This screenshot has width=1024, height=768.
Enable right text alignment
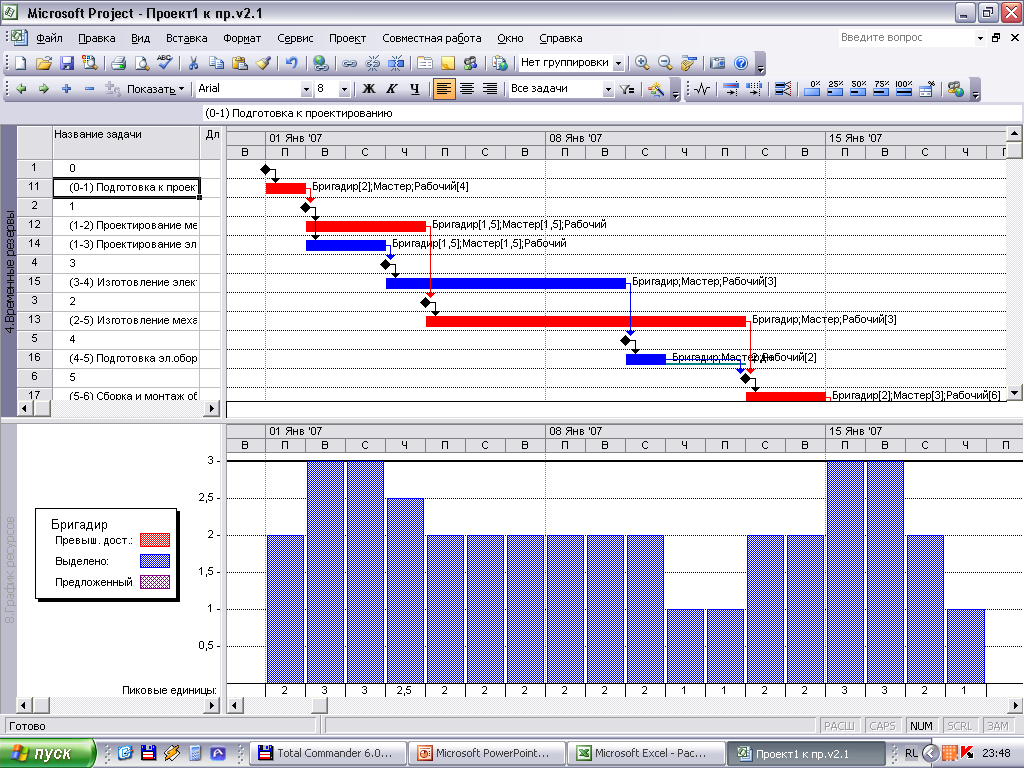pyautogui.click(x=490, y=89)
